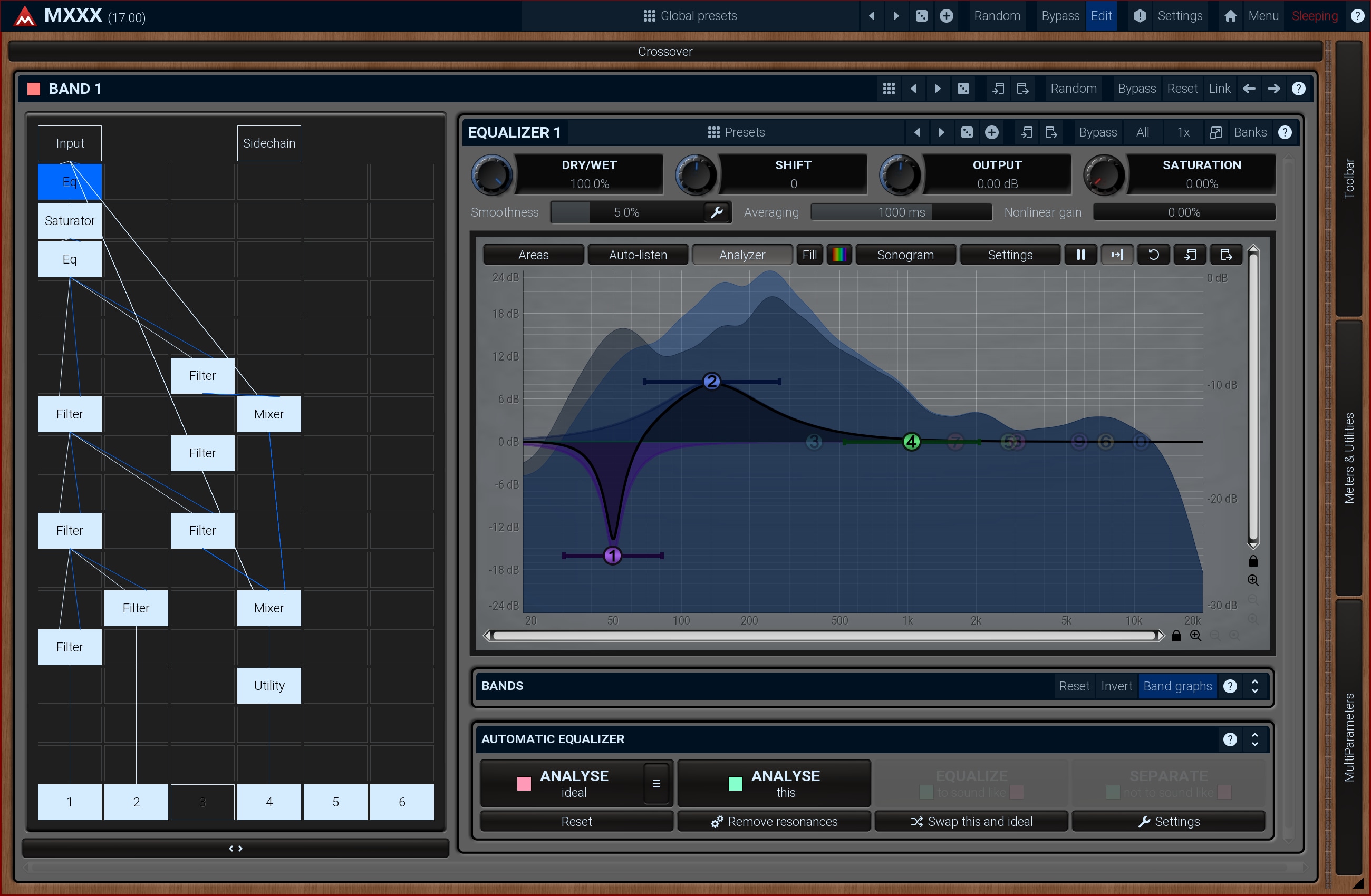Click the Smoothness wrench settings icon
The image size is (1371, 896).
tap(717, 212)
